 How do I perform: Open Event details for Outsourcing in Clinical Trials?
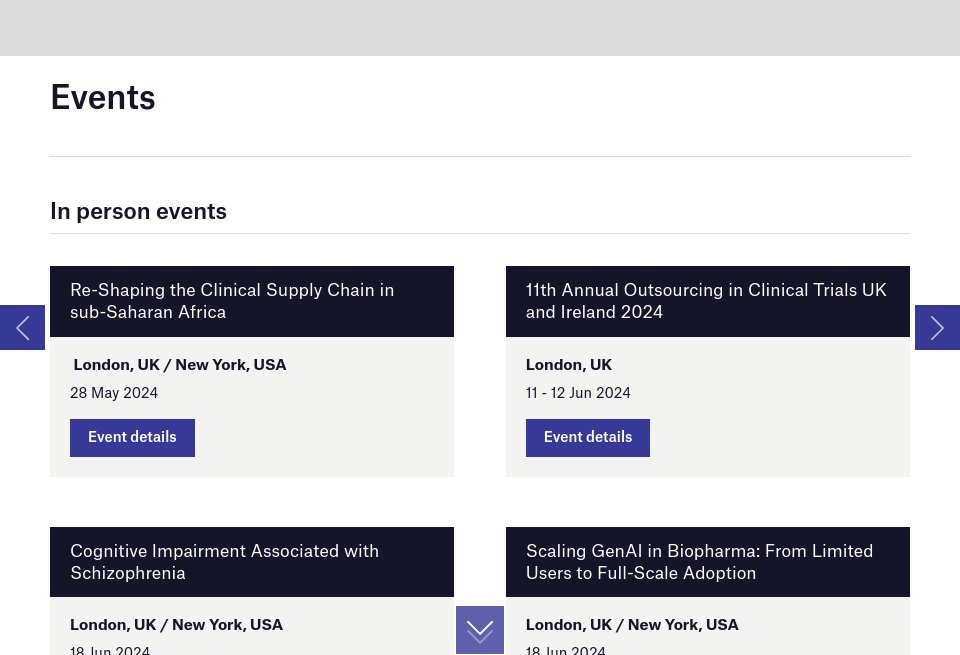(588, 438)
